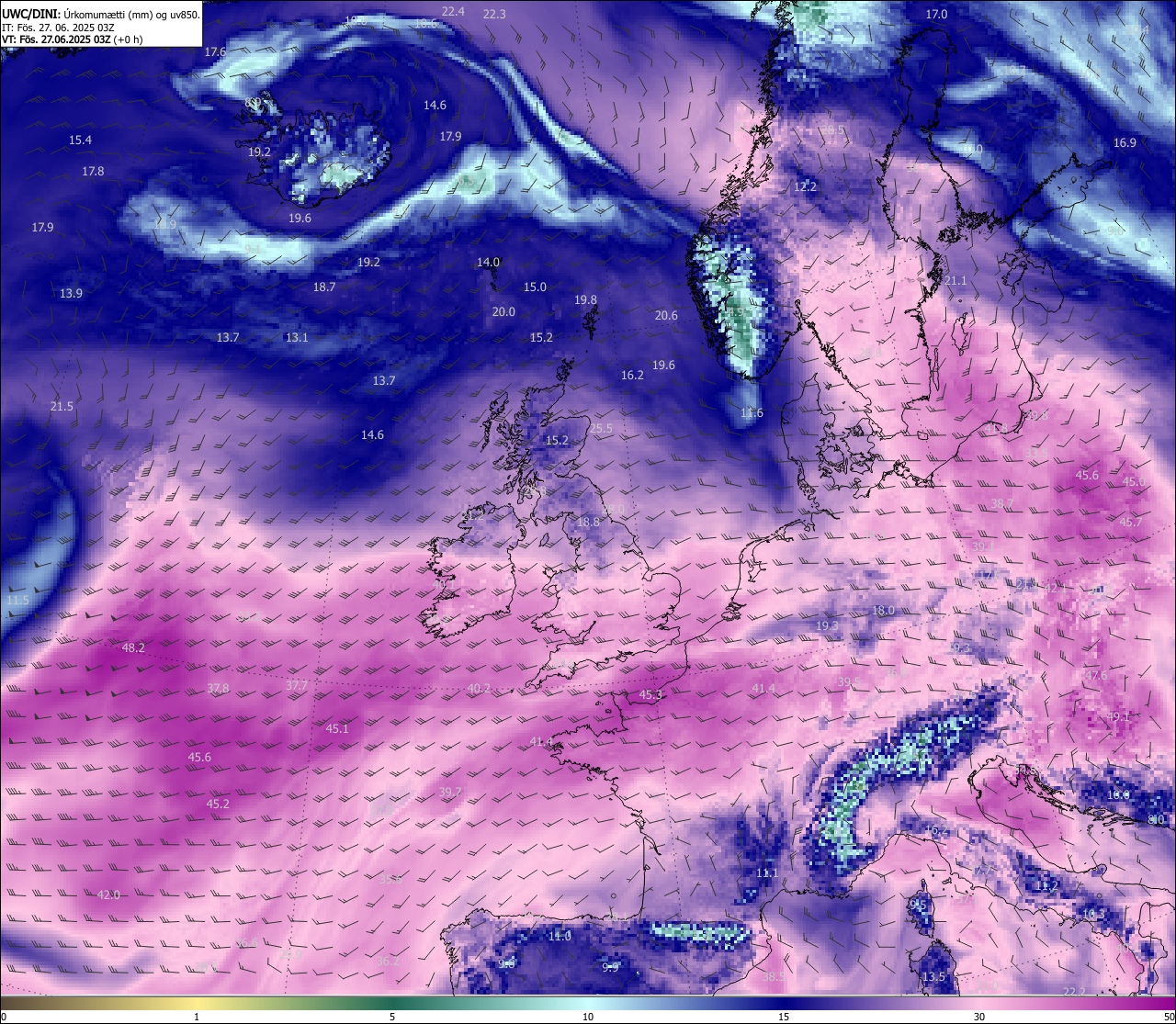
Task: Click the 37.8 value in the Atlantic
Action: click(x=218, y=689)
